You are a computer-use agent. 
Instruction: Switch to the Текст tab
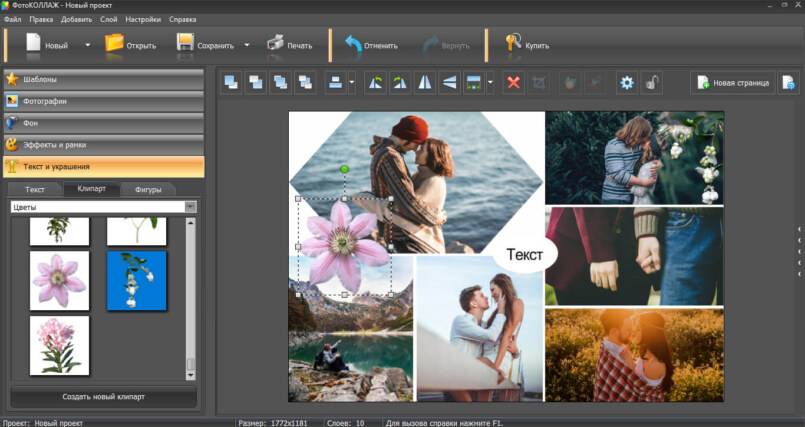coord(35,189)
